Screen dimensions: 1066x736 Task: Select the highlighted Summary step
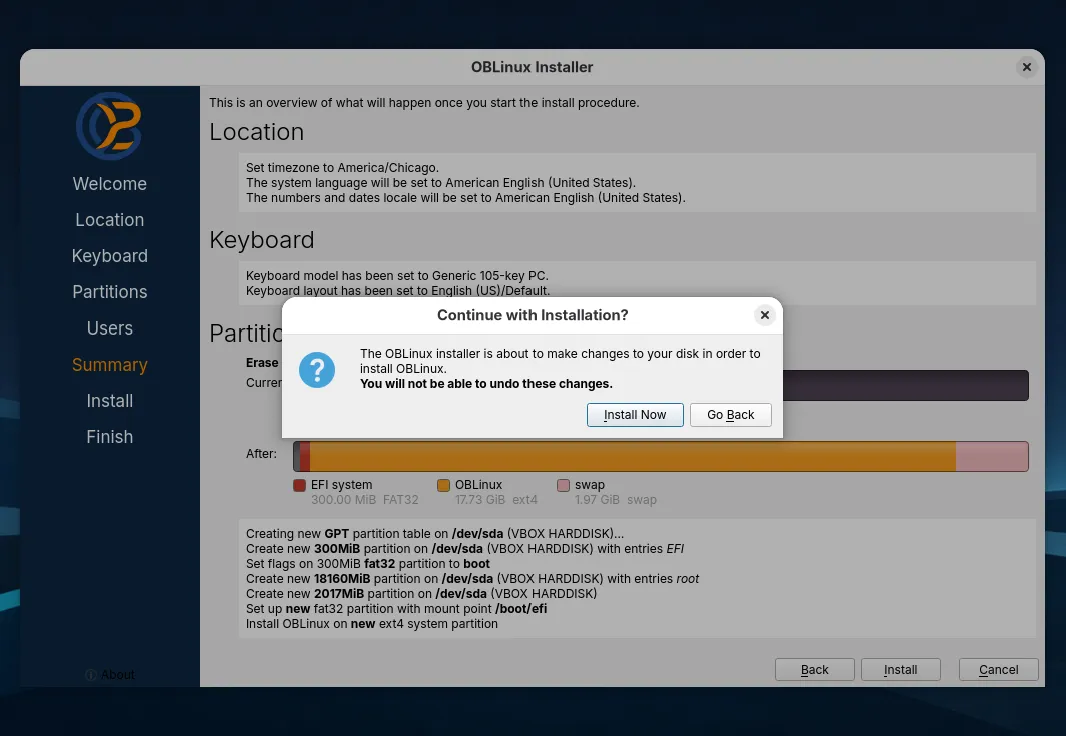tap(109, 365)
